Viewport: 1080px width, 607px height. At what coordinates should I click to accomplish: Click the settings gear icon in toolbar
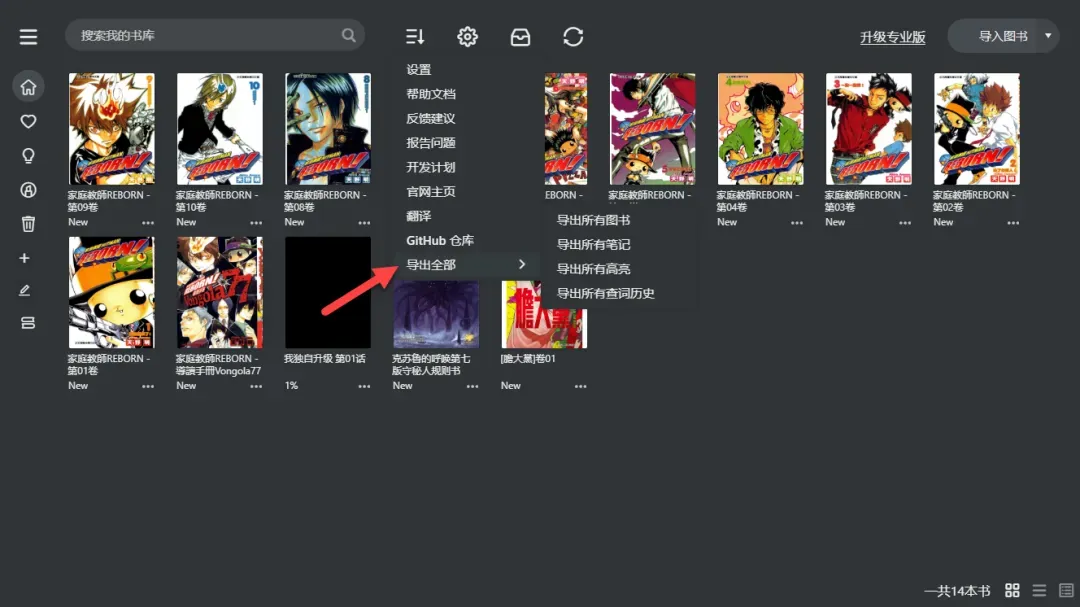click(x=466, y=36)
